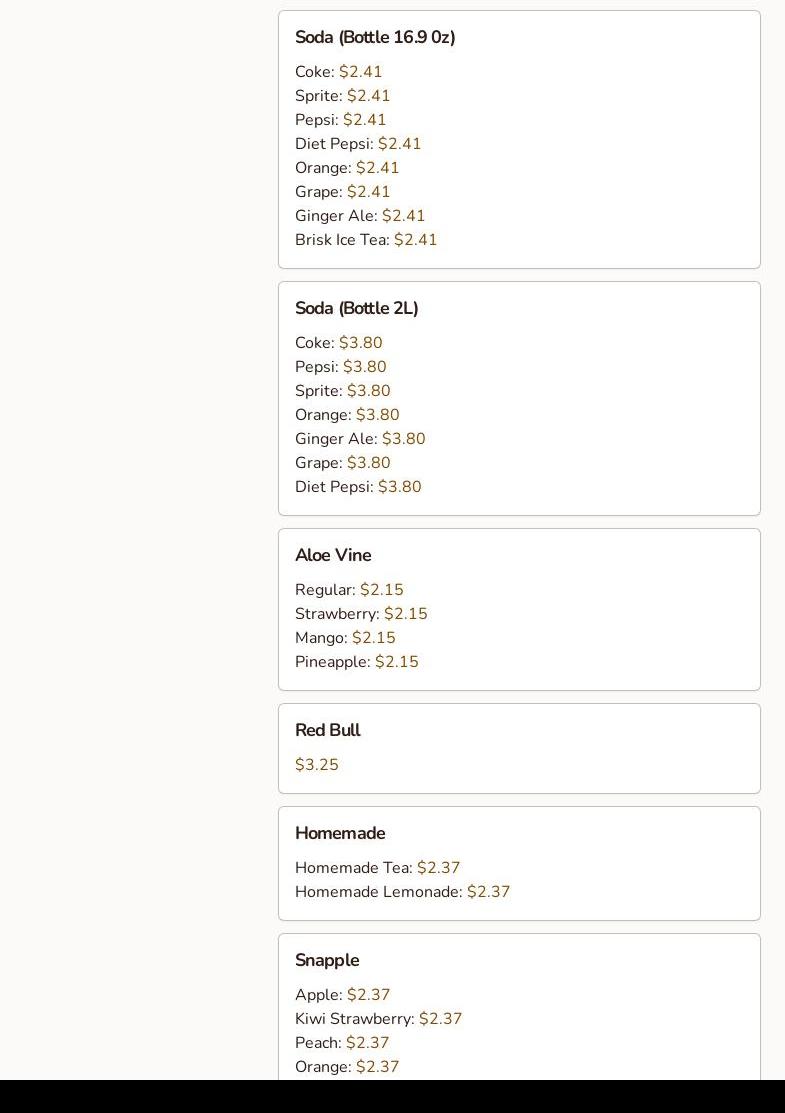The image size is (785, 1113).
Task: Click the Soda (Bottle 2L) heading
Action: click(x=356, y=308)
